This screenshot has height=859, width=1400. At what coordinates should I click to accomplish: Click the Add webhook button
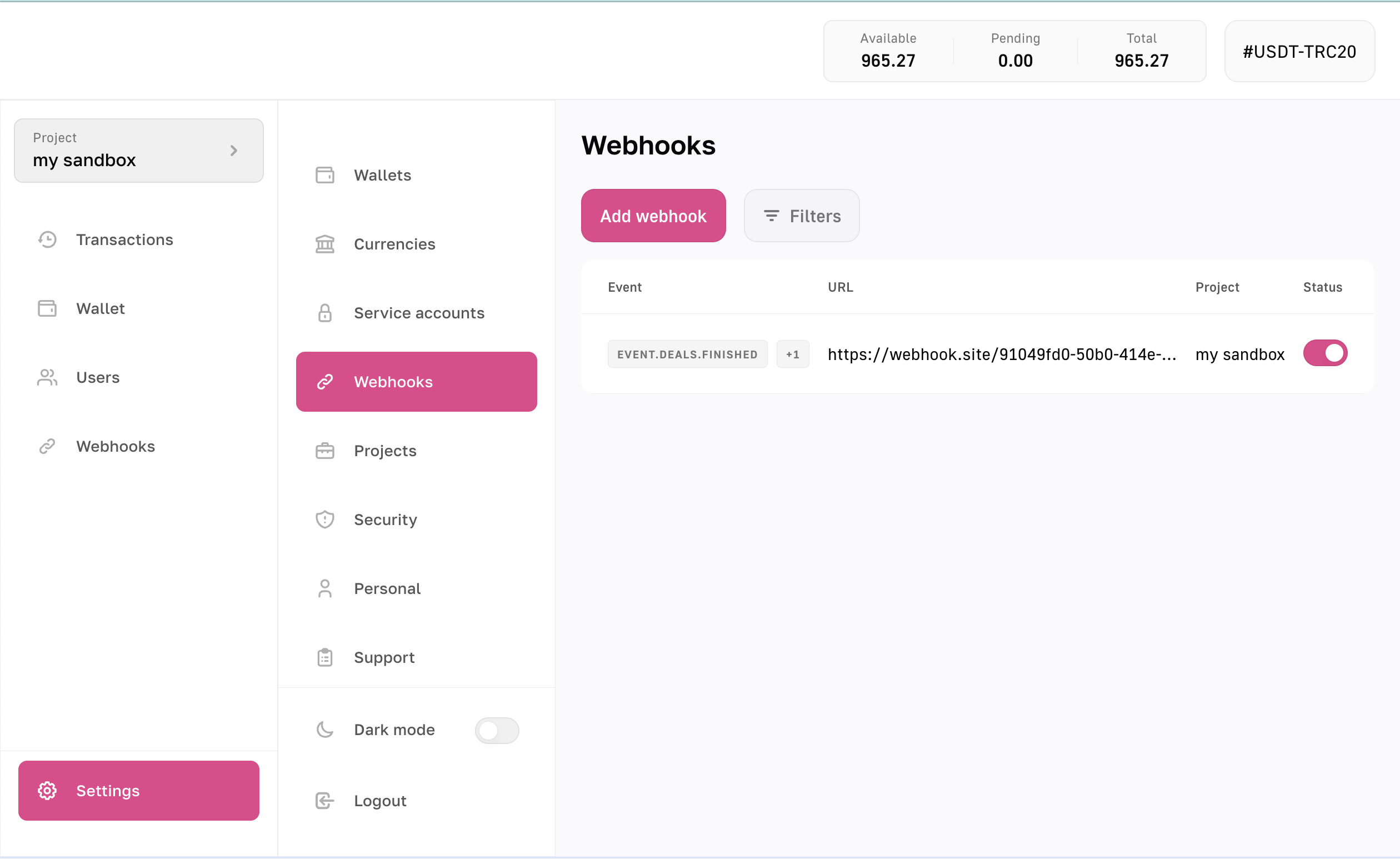(x=653, y=216)
